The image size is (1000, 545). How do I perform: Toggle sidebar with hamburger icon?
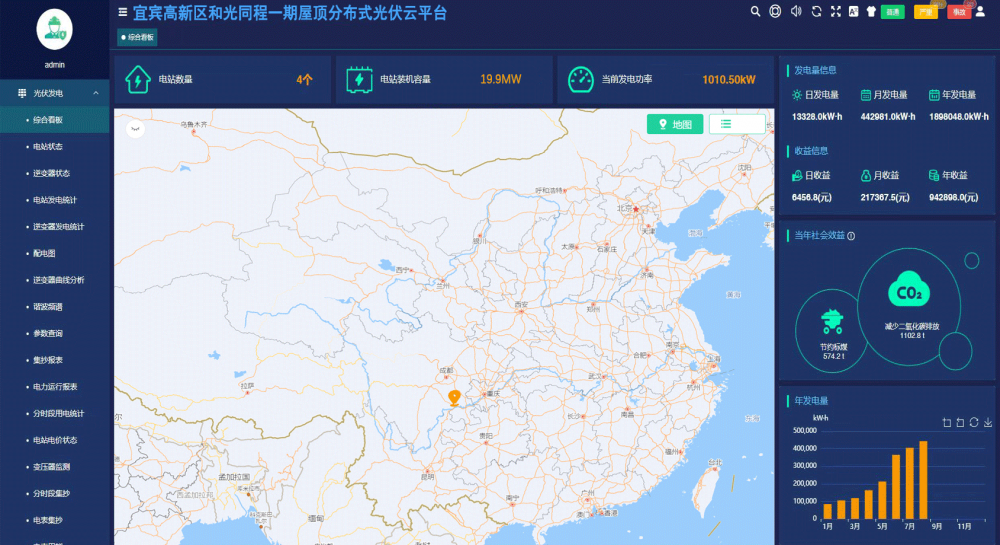pyautogui.click(x=122, y=12)
